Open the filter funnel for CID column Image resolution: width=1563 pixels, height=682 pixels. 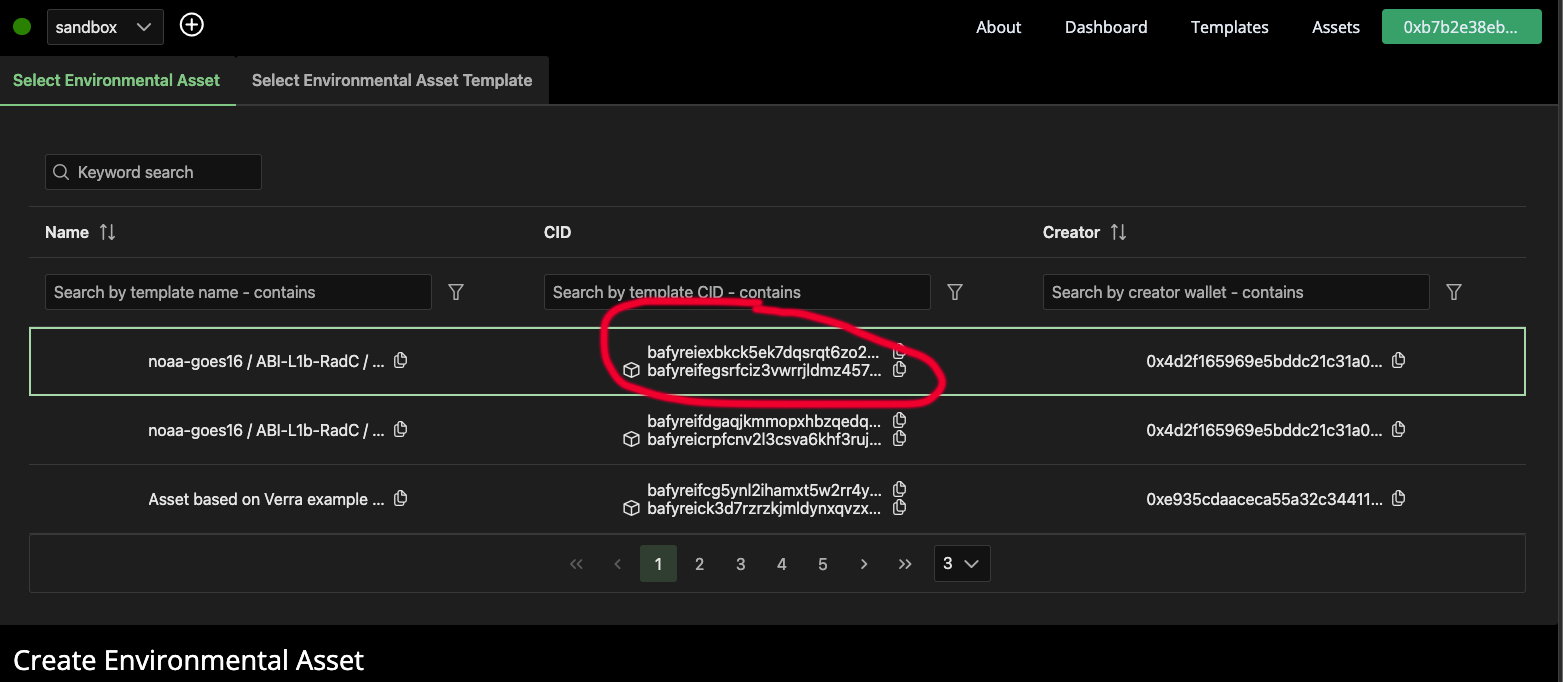[955, 292]
